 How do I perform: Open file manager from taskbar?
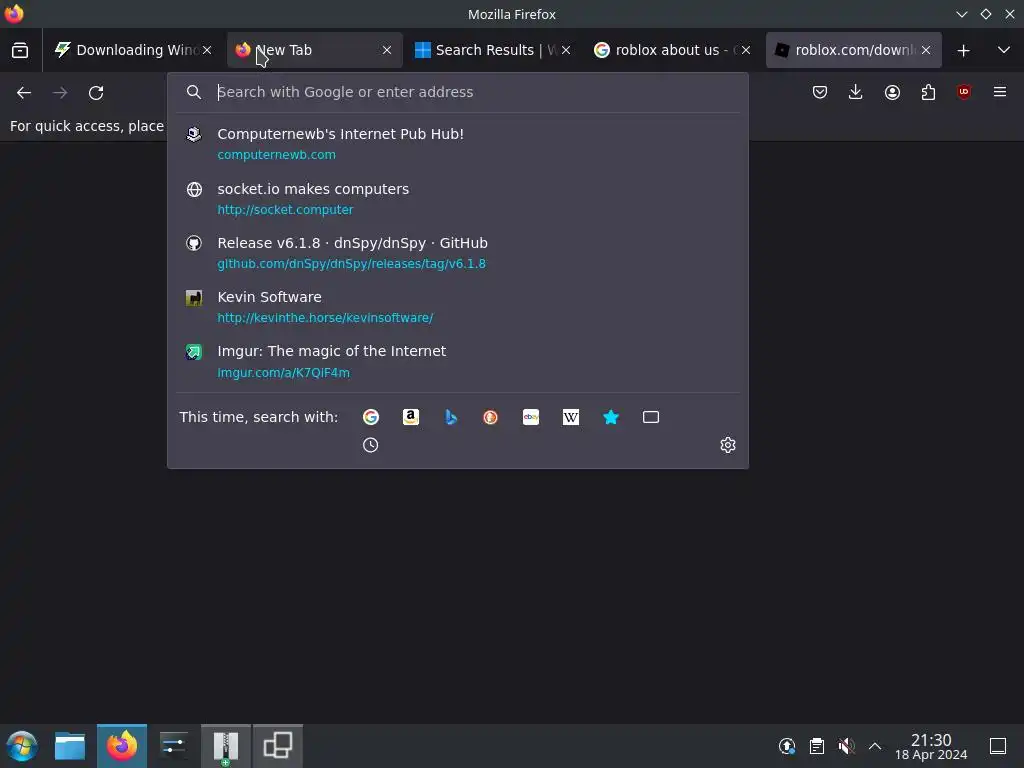tap(70, 746)
